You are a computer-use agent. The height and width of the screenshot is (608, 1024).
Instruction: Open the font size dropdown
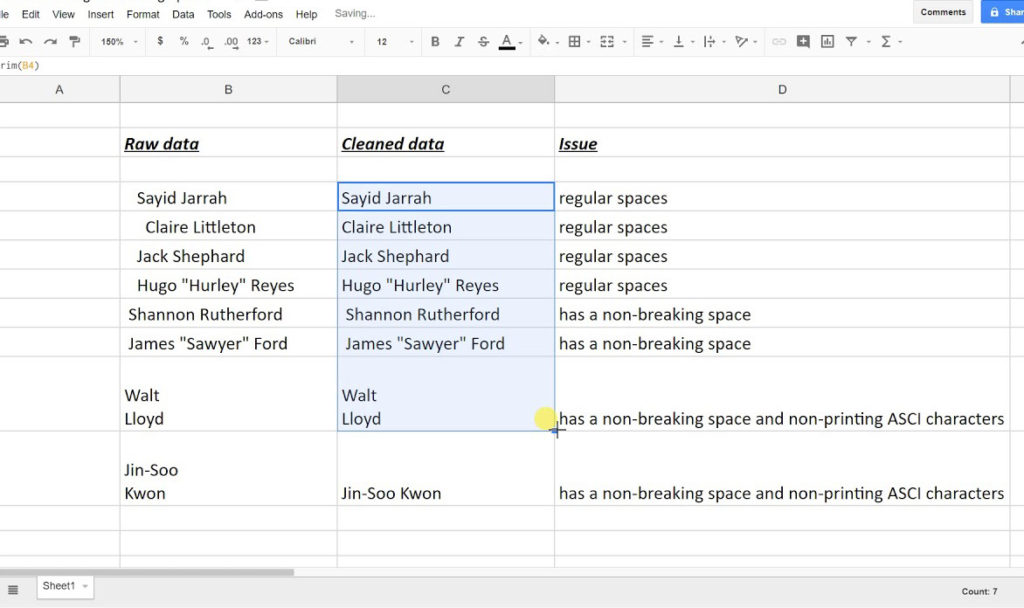[x=395, y=42]
